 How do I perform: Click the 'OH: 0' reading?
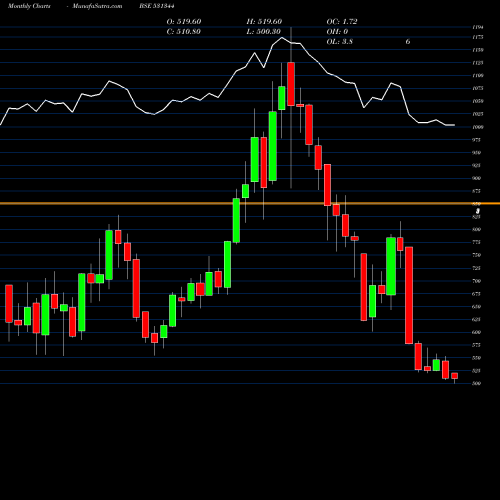click(x=337, y=32)
